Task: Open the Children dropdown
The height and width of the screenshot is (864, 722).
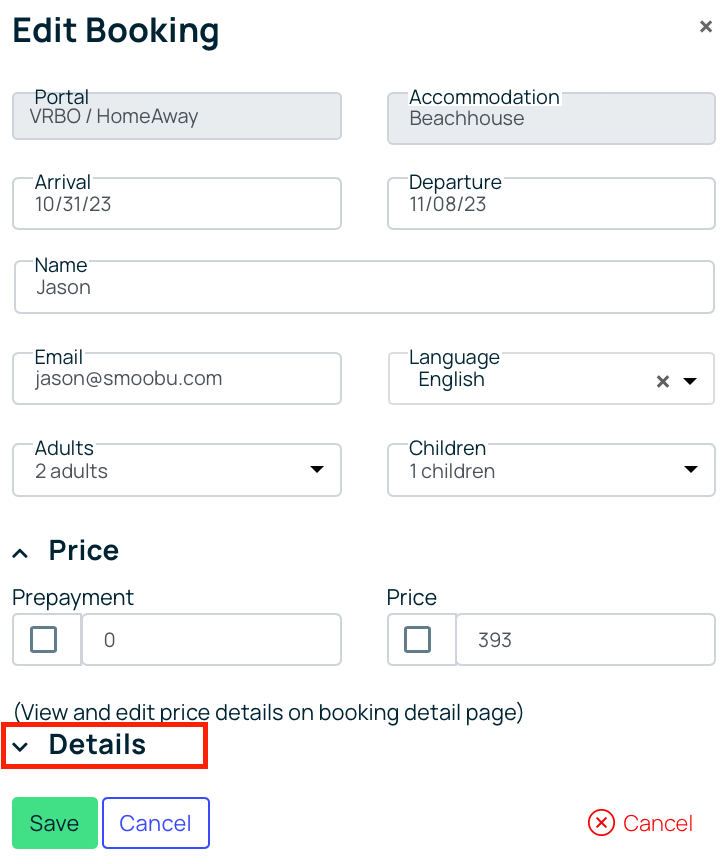Action: click(551, 470)
